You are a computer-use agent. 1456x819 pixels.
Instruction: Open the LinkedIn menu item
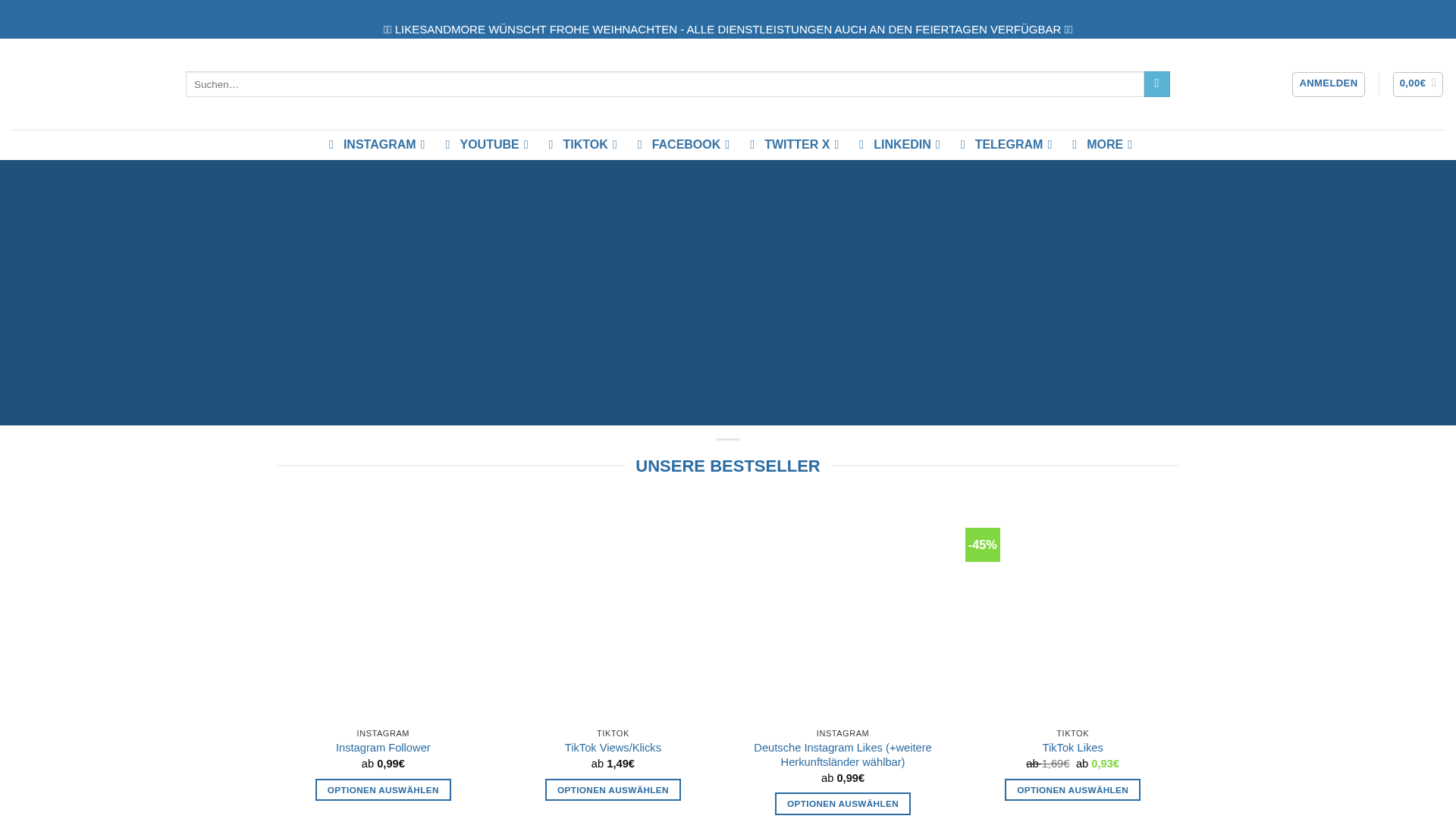902,145
